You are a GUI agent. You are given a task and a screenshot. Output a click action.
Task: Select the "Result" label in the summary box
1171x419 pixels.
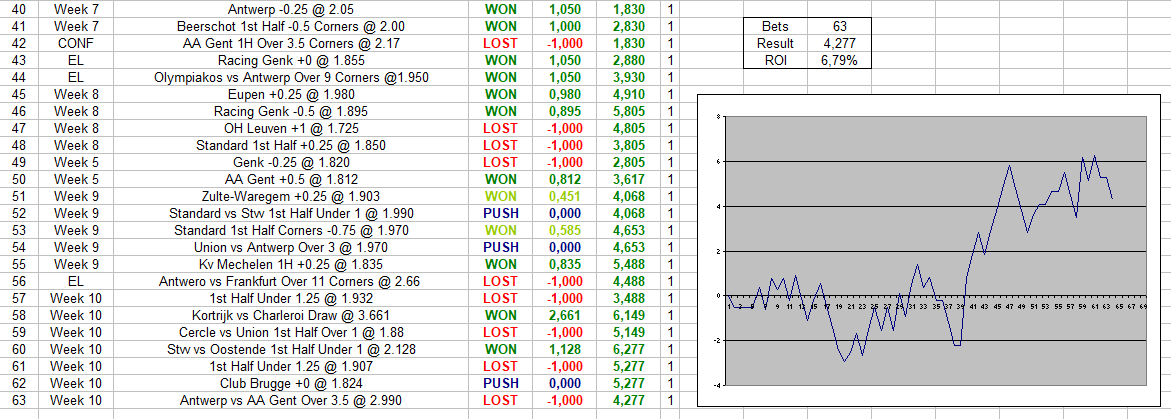pos(775,43)
